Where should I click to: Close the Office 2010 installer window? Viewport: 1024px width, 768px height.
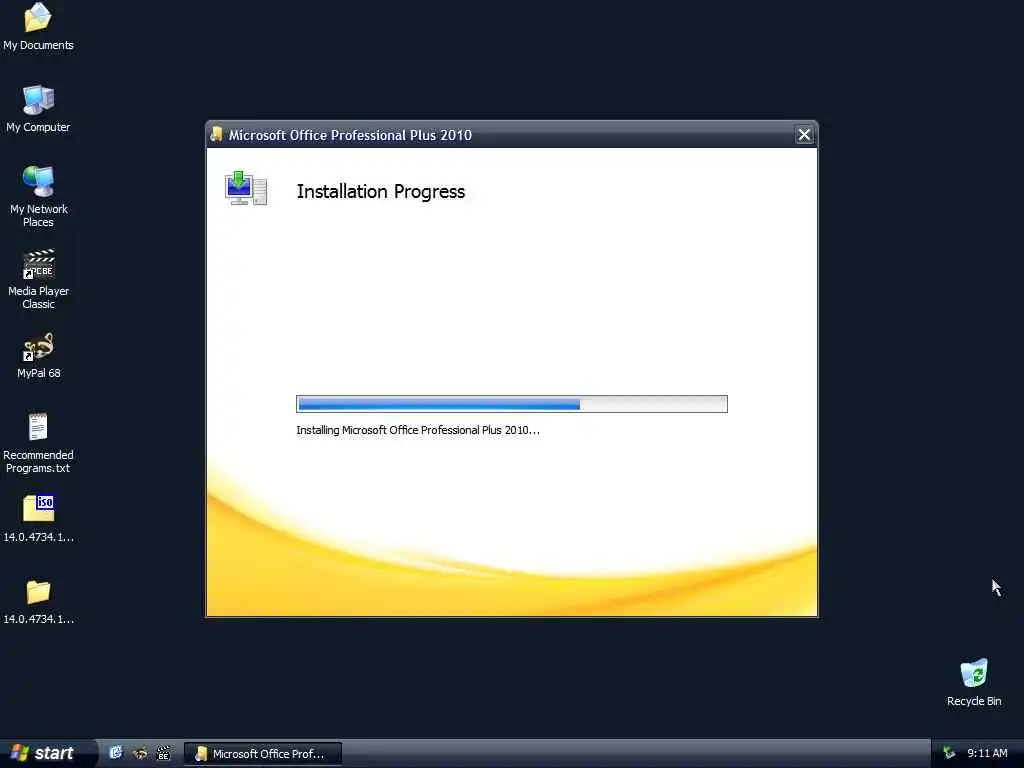(804, 135)
